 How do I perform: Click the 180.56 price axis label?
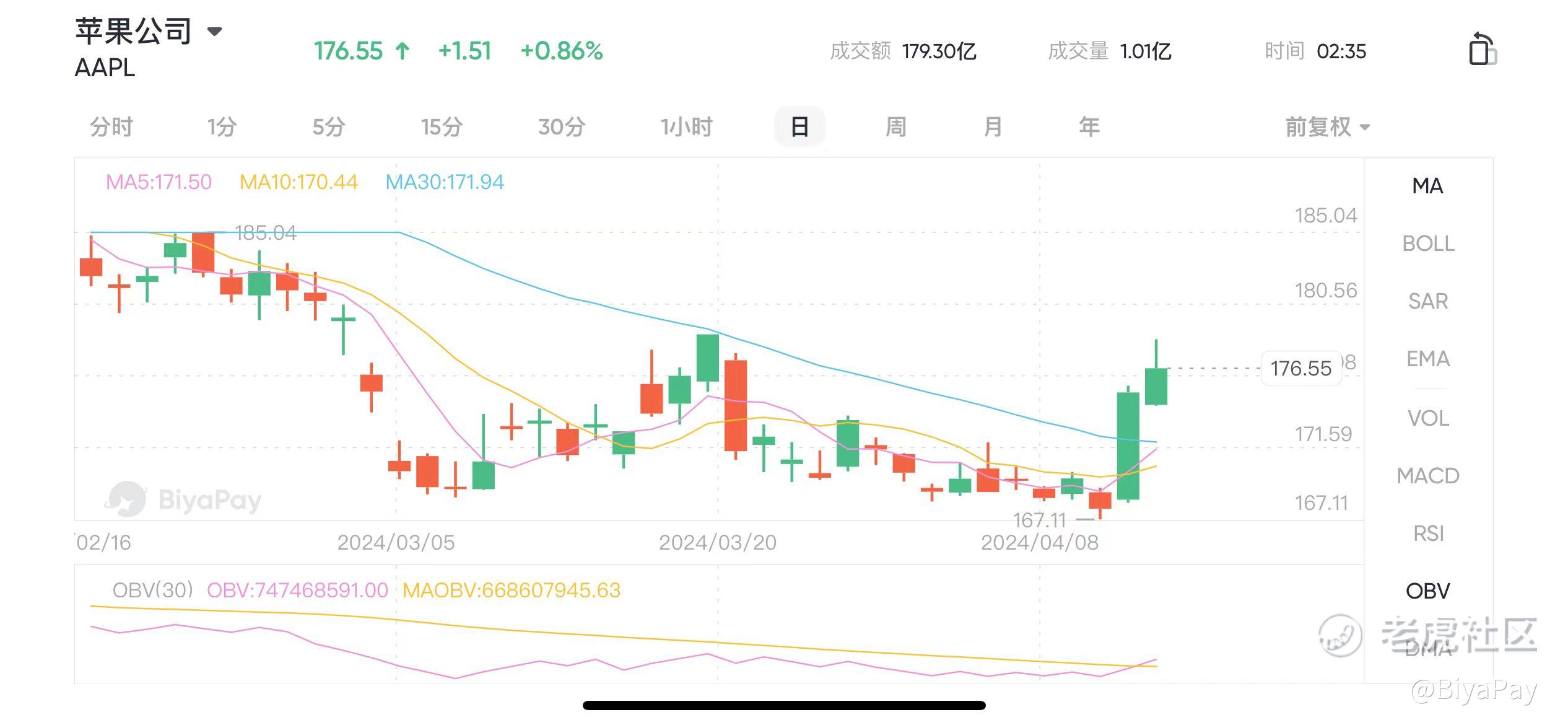point(1326,291)
